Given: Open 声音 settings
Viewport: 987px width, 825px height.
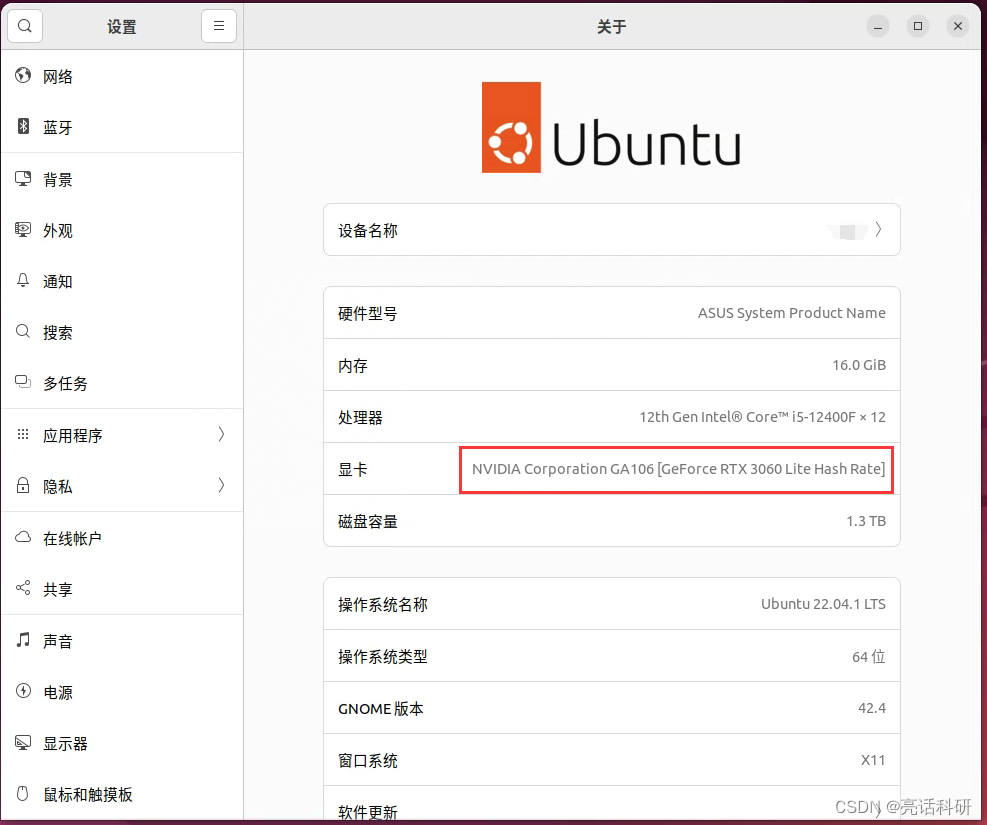Looking at the screenshot, I should 122,641.
